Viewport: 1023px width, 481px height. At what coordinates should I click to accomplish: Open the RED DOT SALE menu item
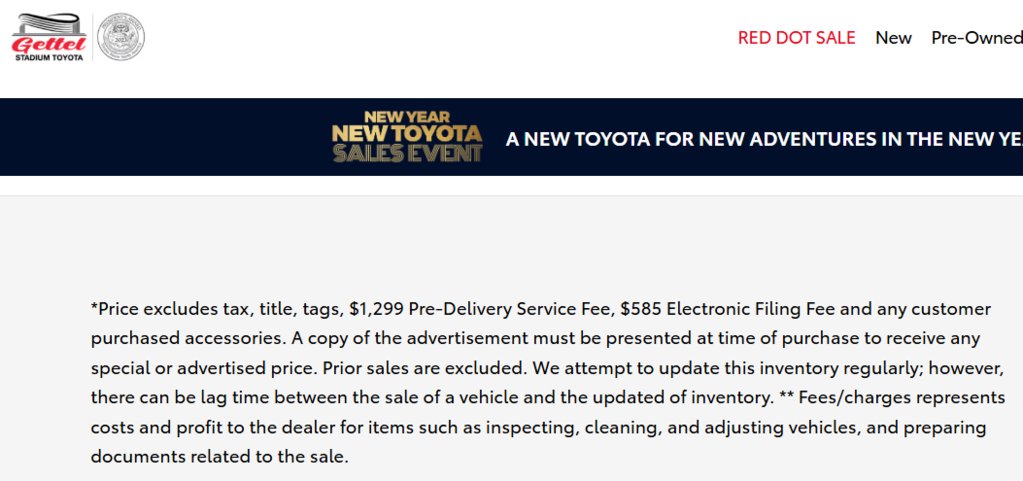tap(796, 38)
